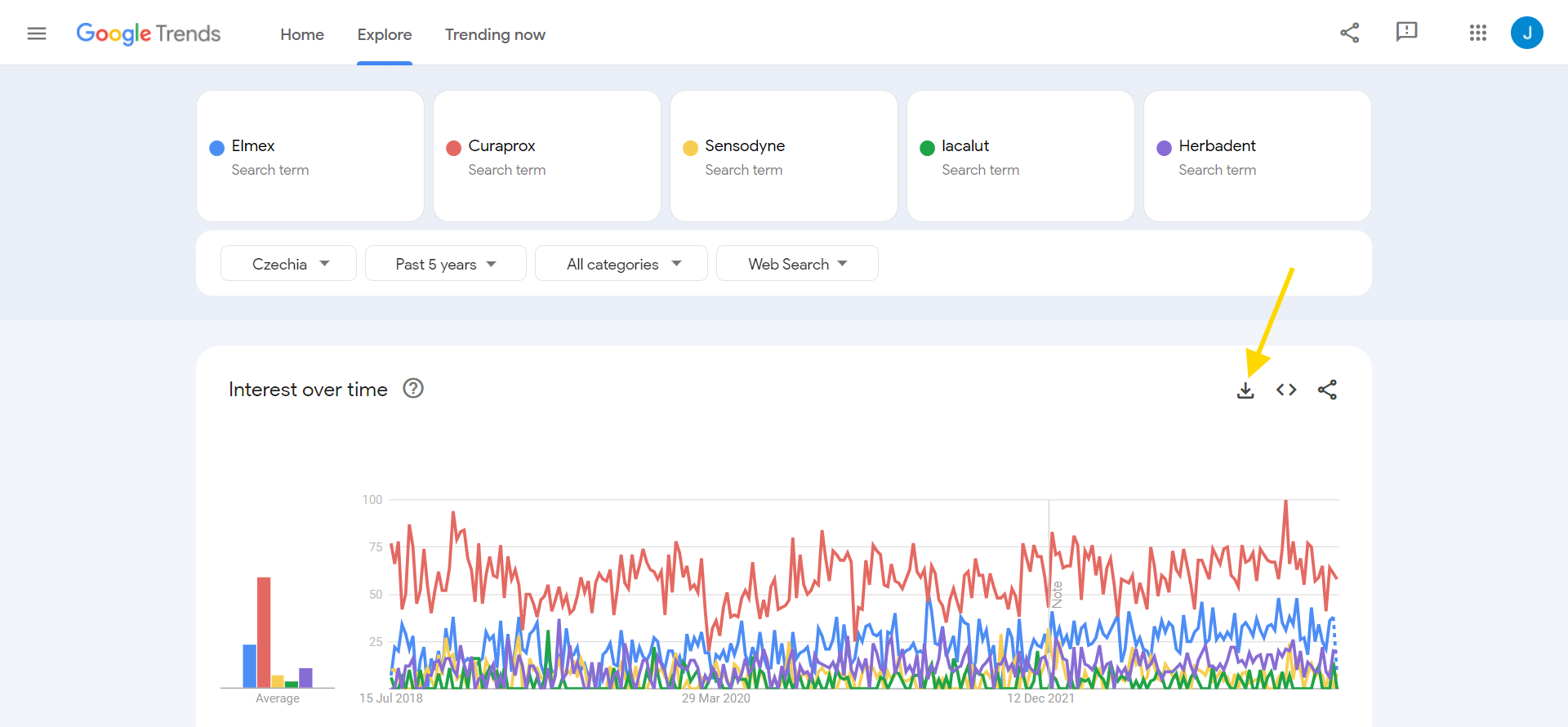This screenshot has height=727, width=1568.
Task: Click the account avatar J
Action: 1526,33
